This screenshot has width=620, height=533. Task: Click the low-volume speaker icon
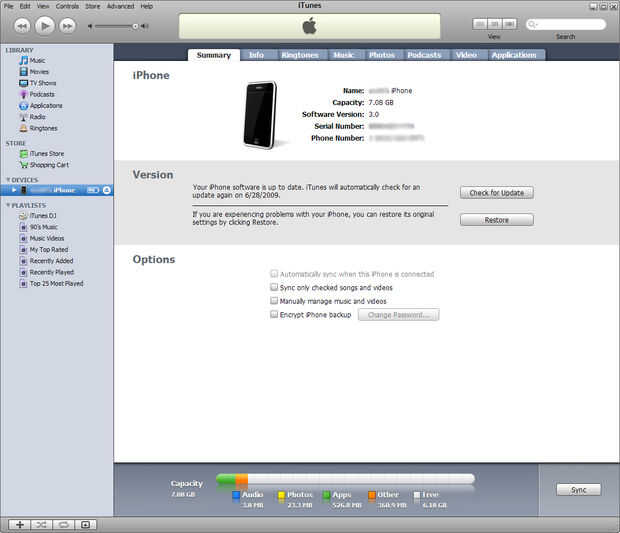pyautogui.click(x=90, y=26)
